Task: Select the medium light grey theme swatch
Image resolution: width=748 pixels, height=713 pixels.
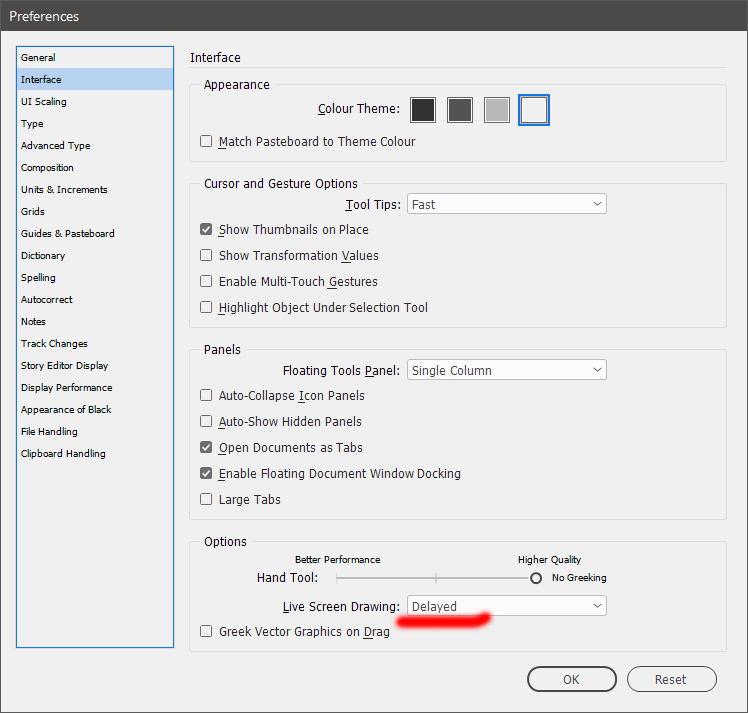Action: 497,110
